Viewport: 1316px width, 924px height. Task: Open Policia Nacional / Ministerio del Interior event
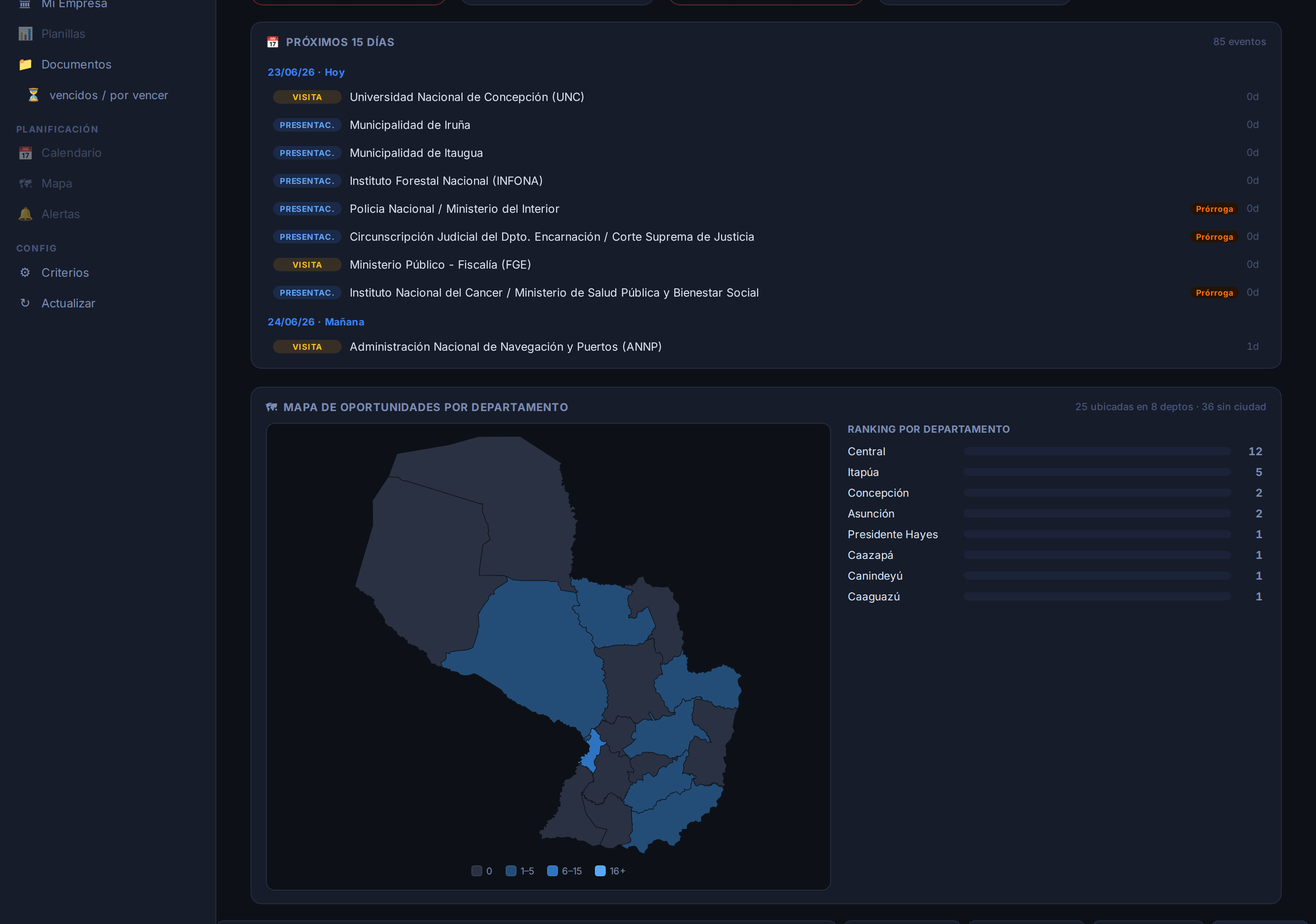pos(766,209)
